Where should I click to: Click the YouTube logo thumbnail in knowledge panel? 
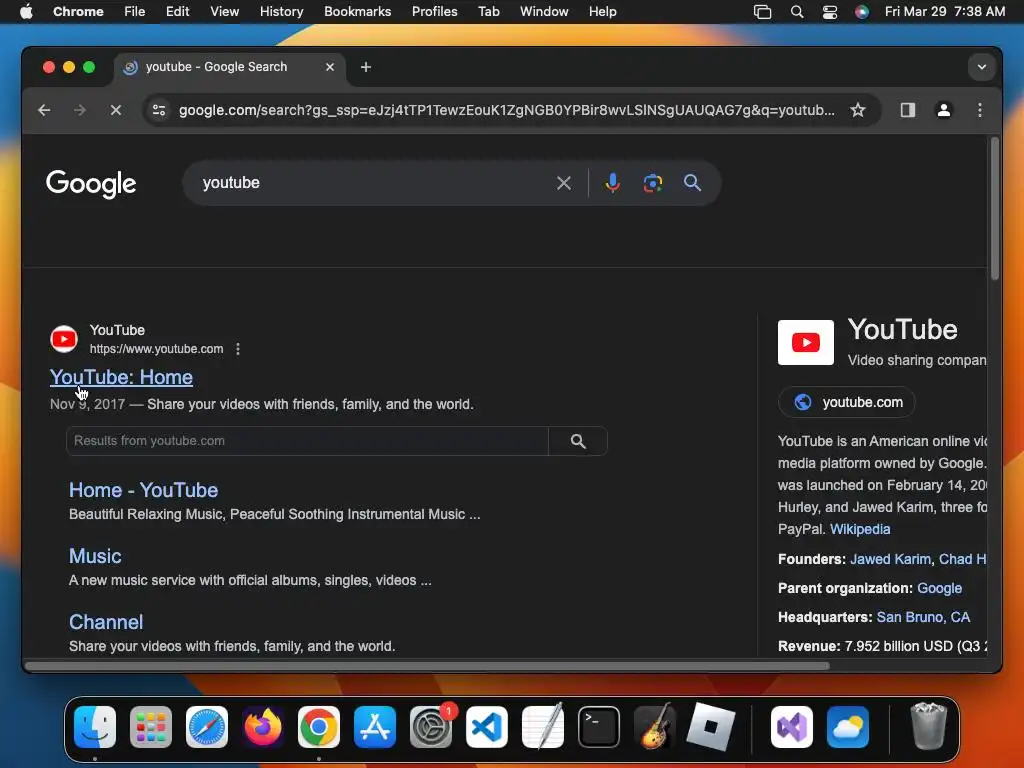click(805, 342)
